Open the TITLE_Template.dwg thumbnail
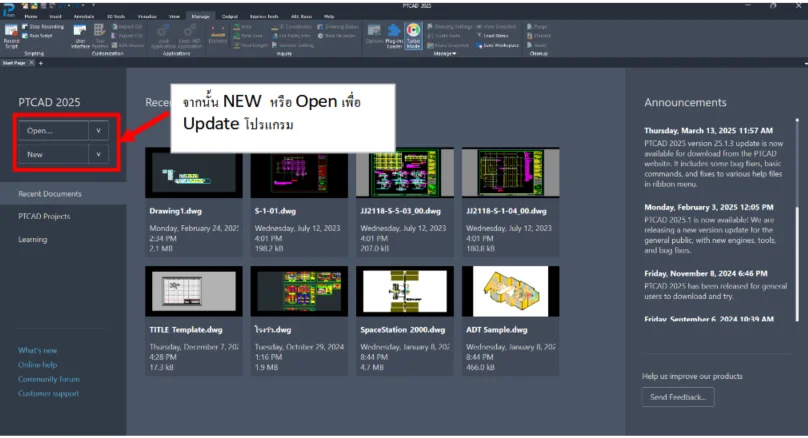 194,291
